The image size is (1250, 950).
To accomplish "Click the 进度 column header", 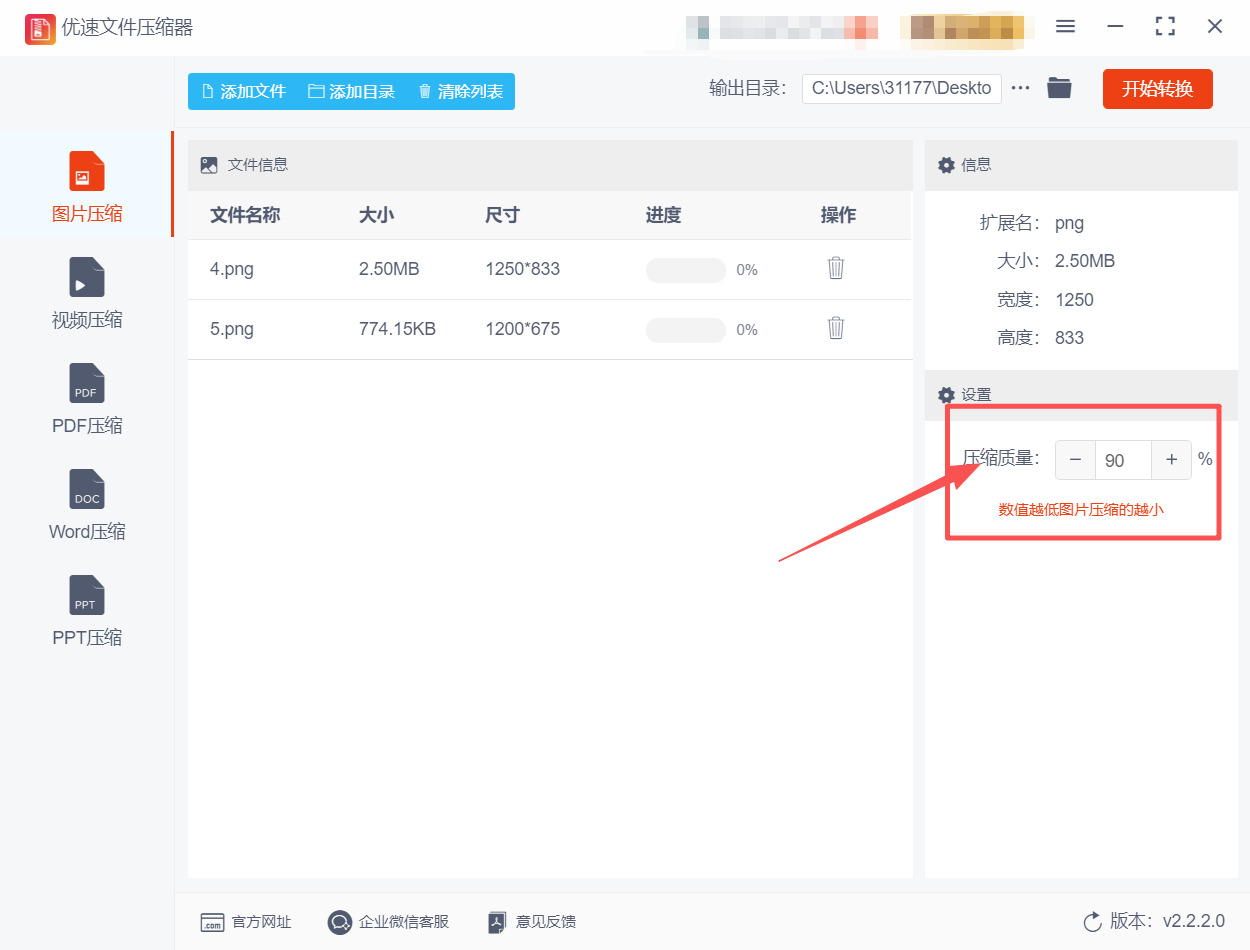I will click(664, 215).
